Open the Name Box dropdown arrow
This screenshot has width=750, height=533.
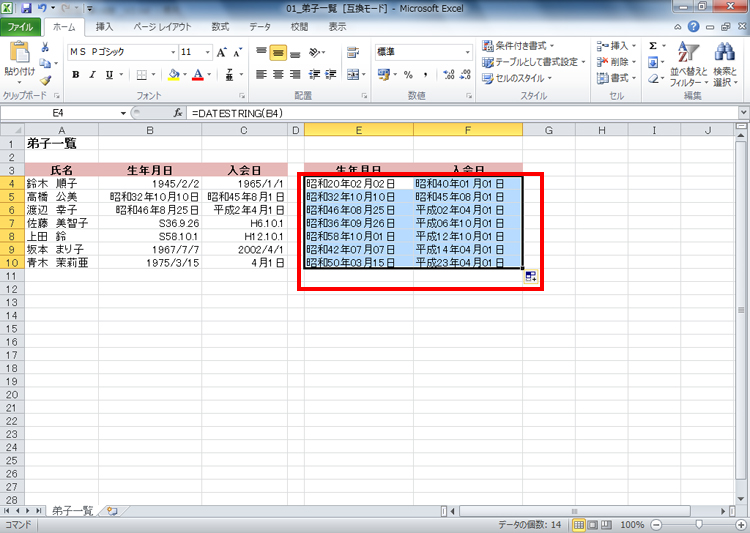pyautogui.click(x=123, y=113)
